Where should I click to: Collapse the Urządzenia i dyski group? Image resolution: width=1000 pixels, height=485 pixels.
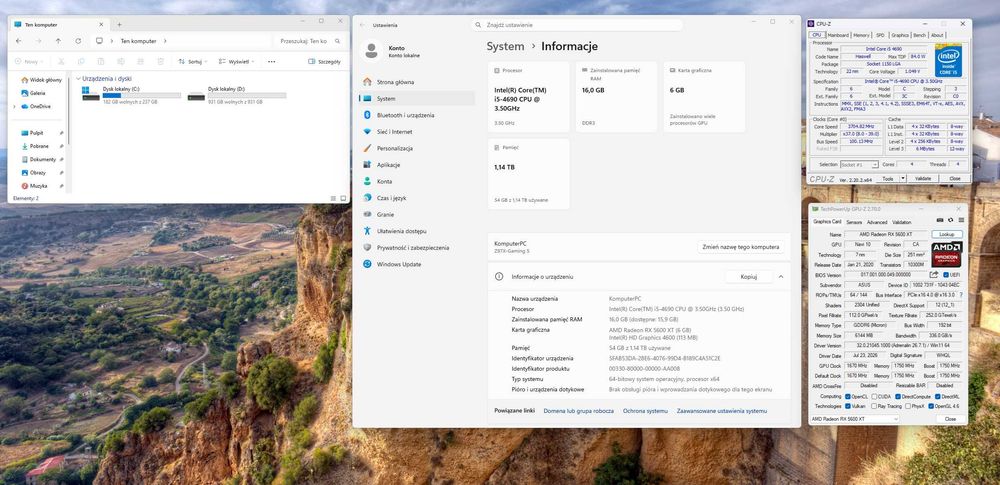point(78,78)
